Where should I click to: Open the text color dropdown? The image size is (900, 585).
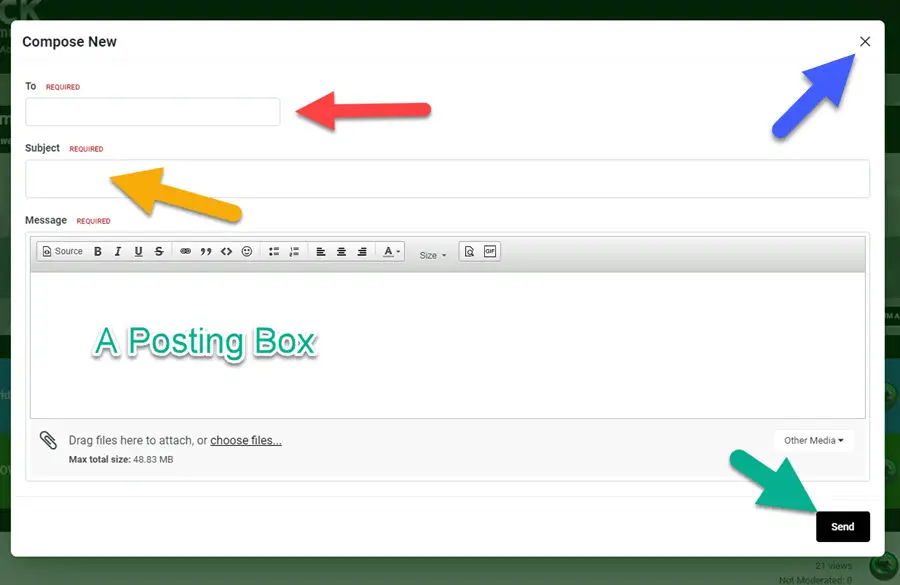point(393,252)
